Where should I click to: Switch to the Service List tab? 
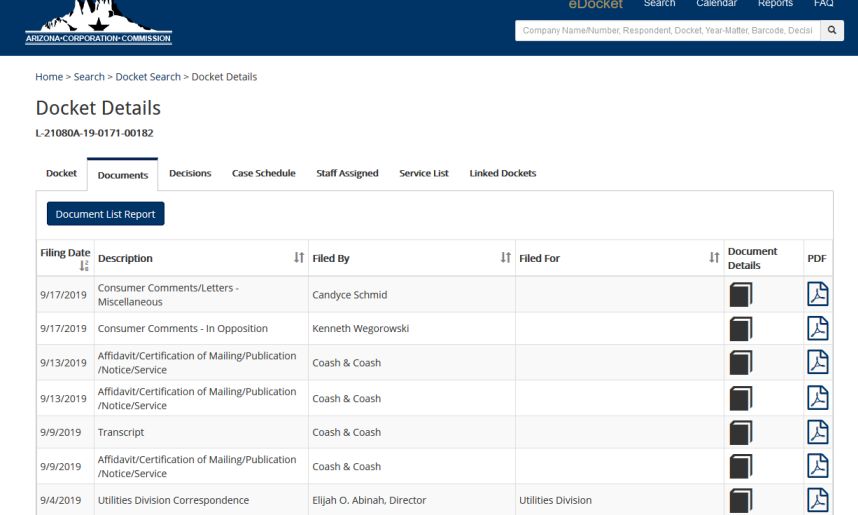coord(423,173)
